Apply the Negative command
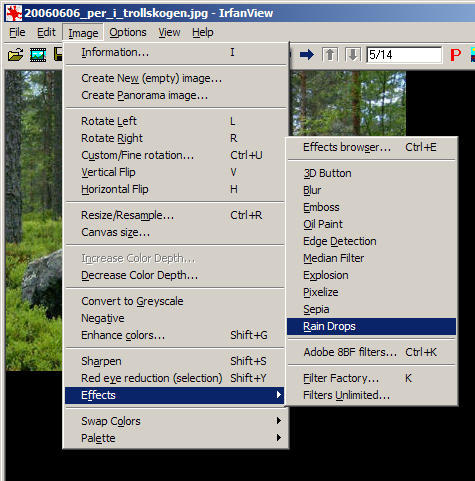Screen dimensions: 475x481 click(176, 318)
